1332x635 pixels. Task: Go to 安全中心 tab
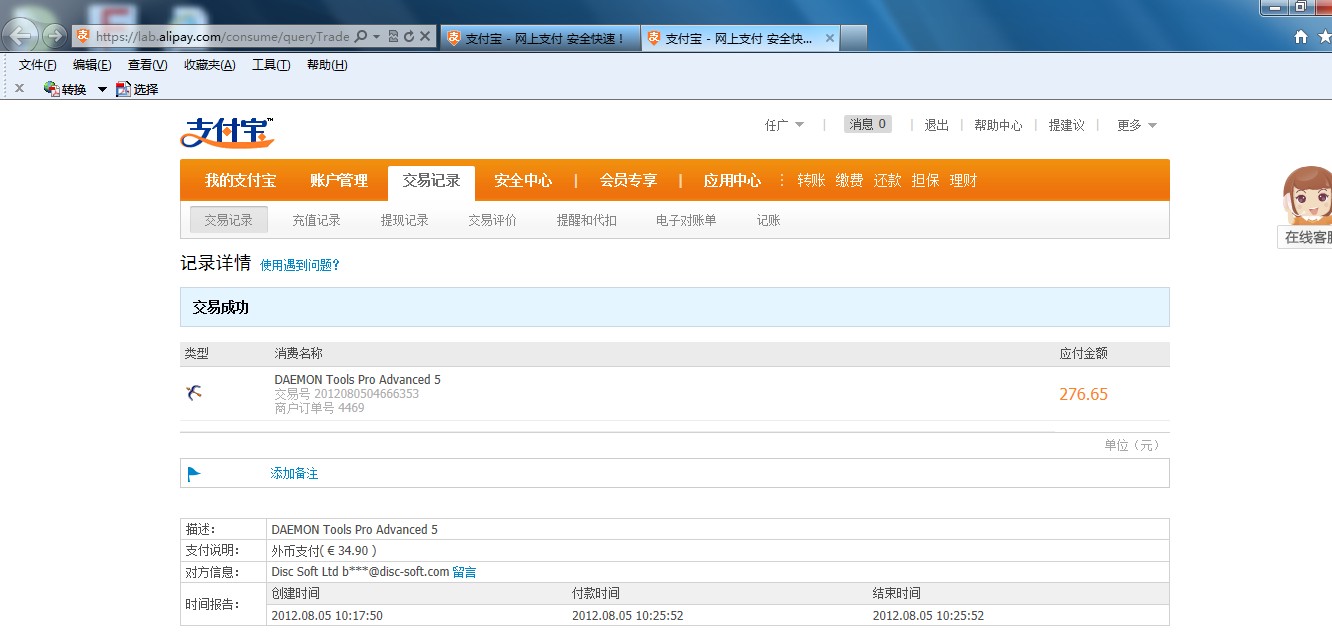point(523,180)
